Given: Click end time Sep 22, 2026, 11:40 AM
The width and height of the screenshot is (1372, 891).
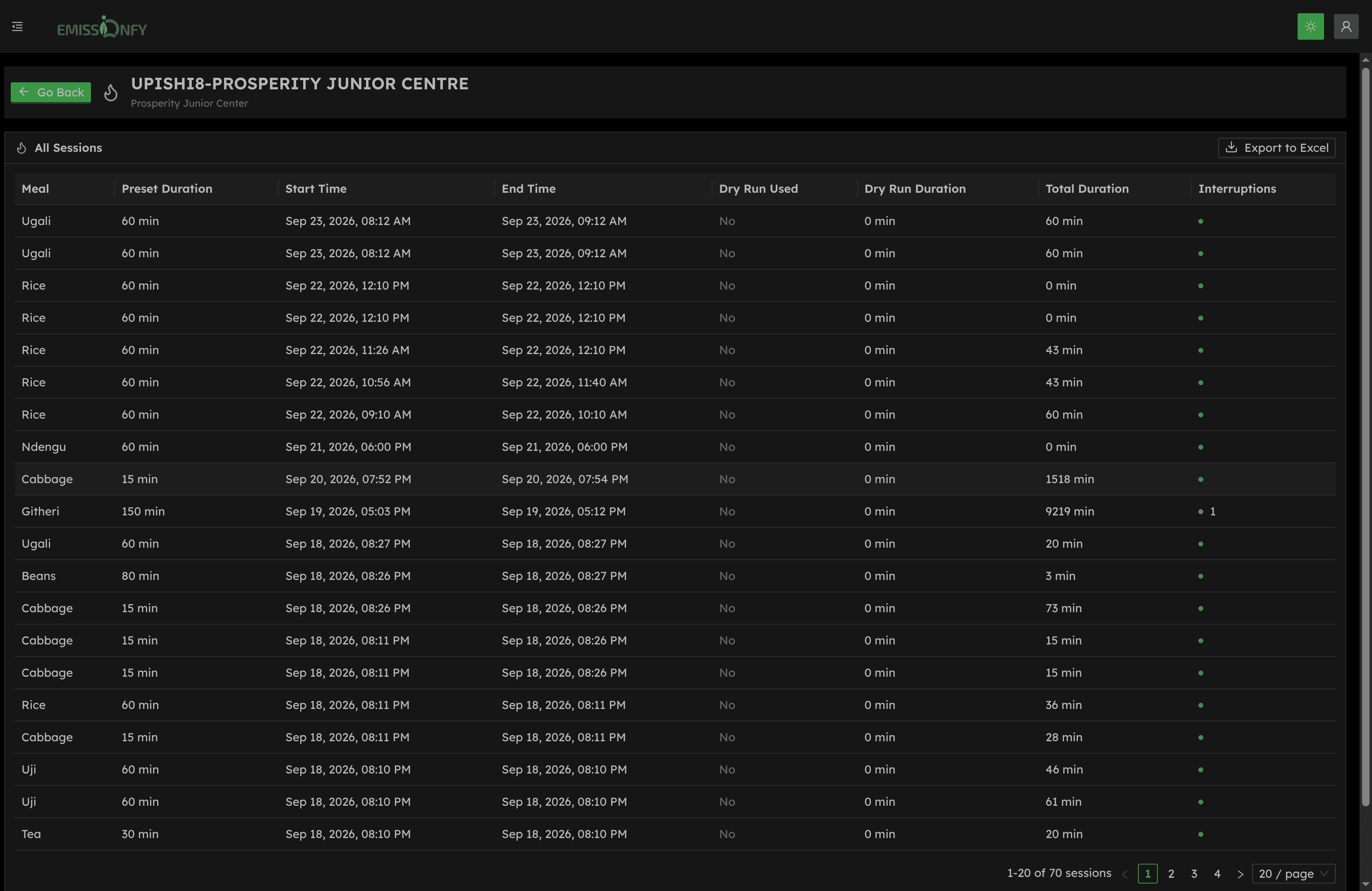Looking at the screenshot, I should pos(564,382).
